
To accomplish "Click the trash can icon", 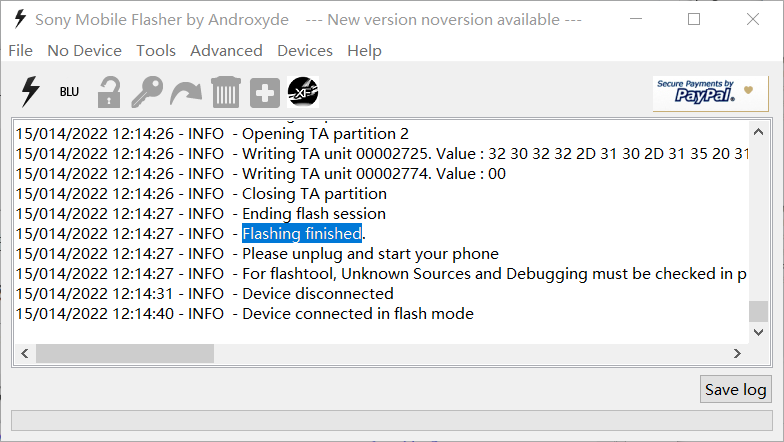I will (x=225, y=92).
